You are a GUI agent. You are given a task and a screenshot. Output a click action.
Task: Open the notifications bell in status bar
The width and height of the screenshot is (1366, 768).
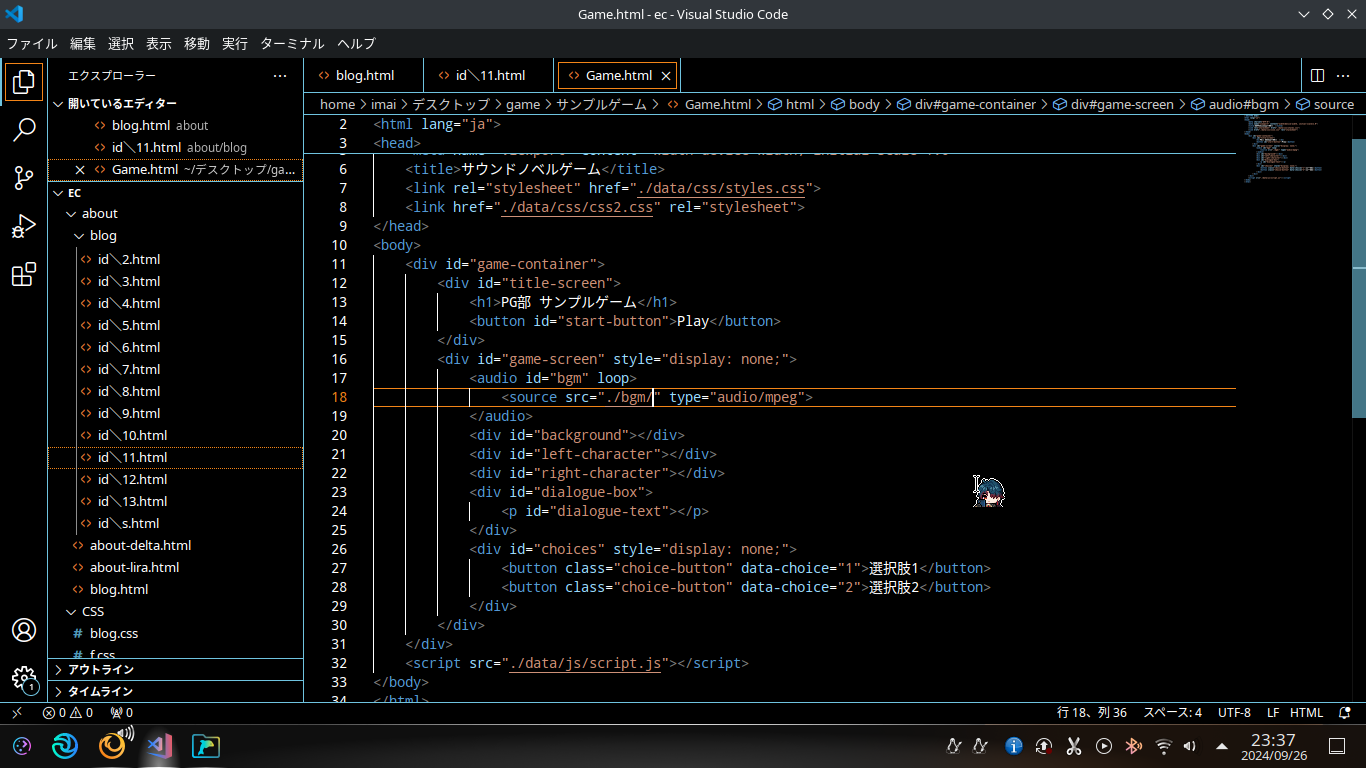(1345, 713)
